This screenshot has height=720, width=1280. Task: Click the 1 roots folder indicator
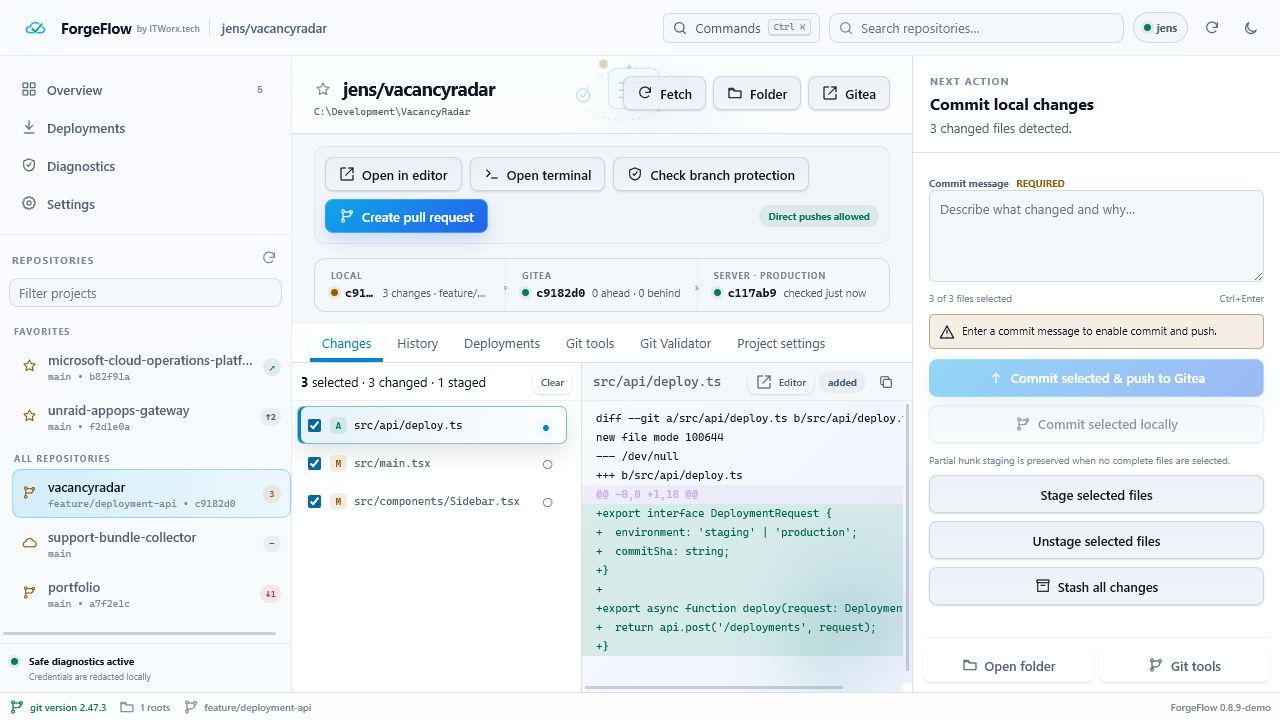tap(145, 707)
